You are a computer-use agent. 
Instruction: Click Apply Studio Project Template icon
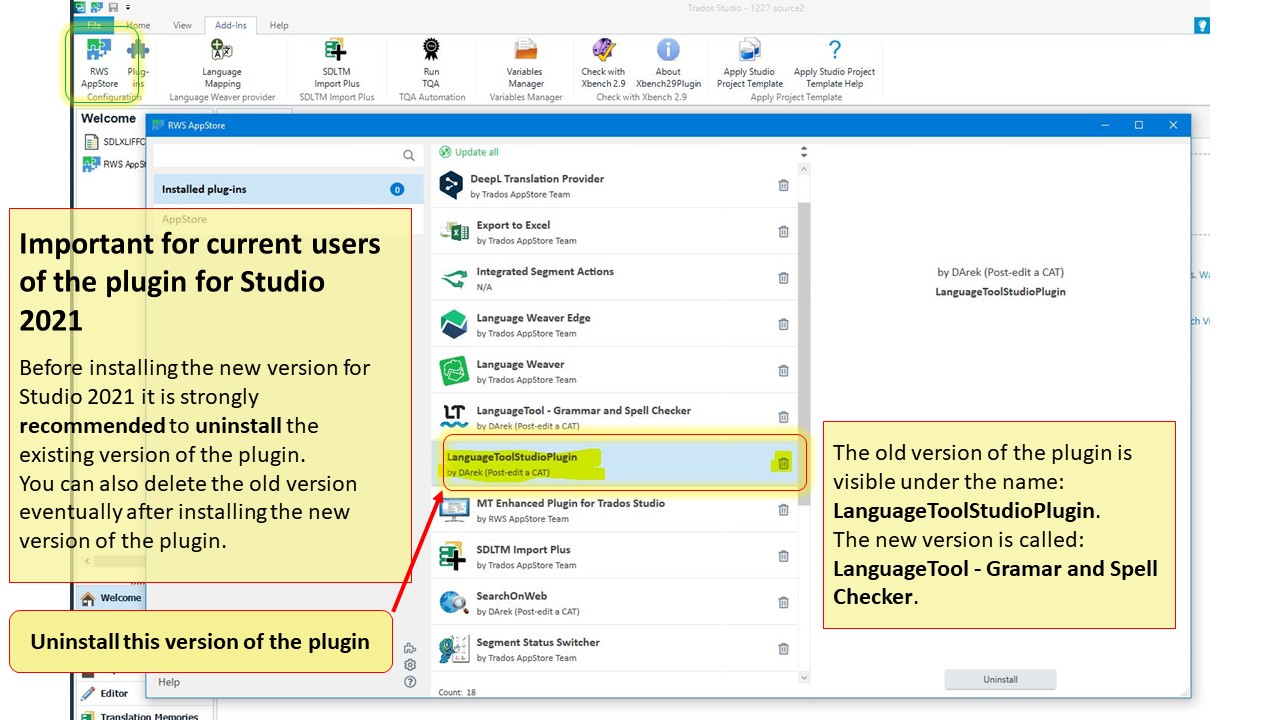click(x=749, y=60)
